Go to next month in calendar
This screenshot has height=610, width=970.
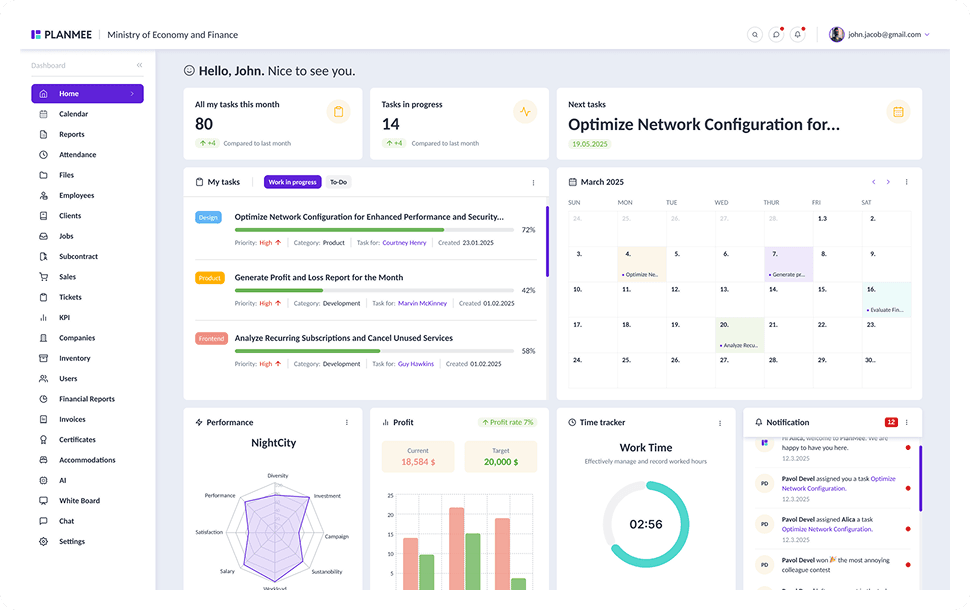click(888, 182)
